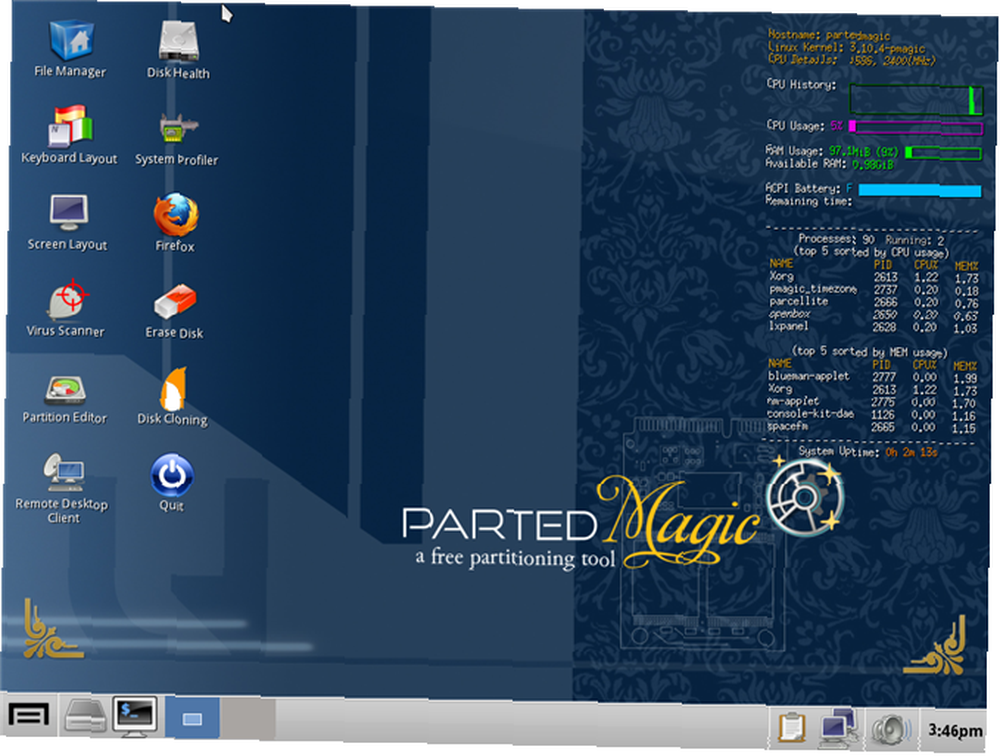This screenshot has width=1000, height=756.
Task: Click the console-kit-dae process row
Action: [x=872, y=415]
